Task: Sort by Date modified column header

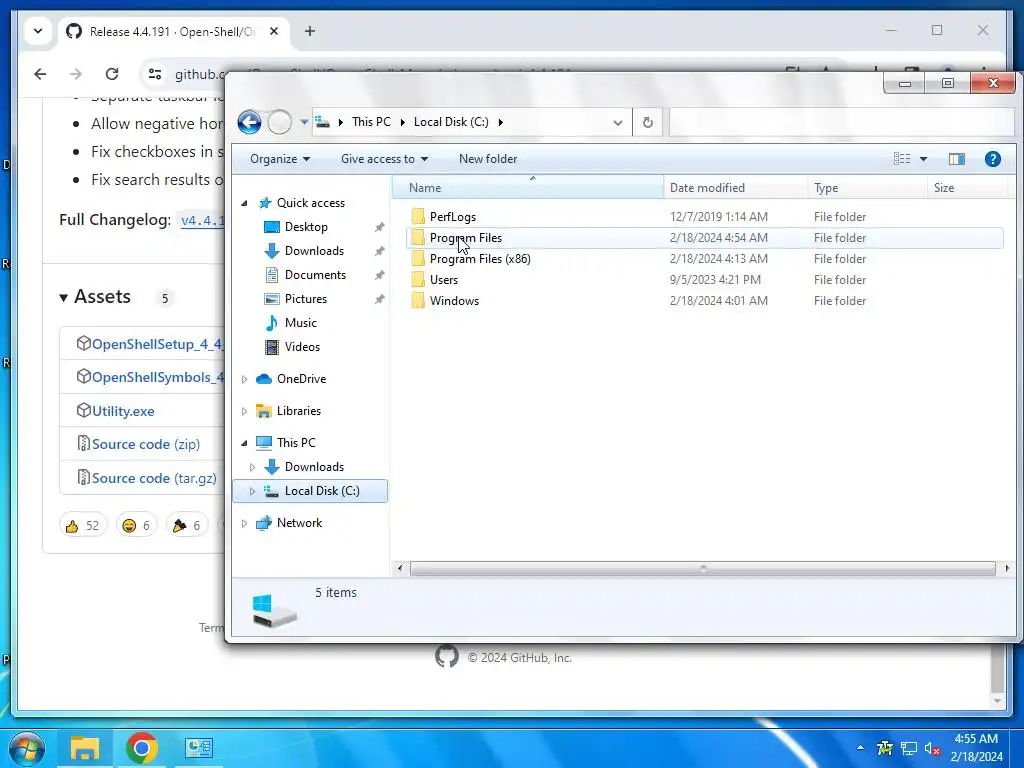Action: point(735,187)
